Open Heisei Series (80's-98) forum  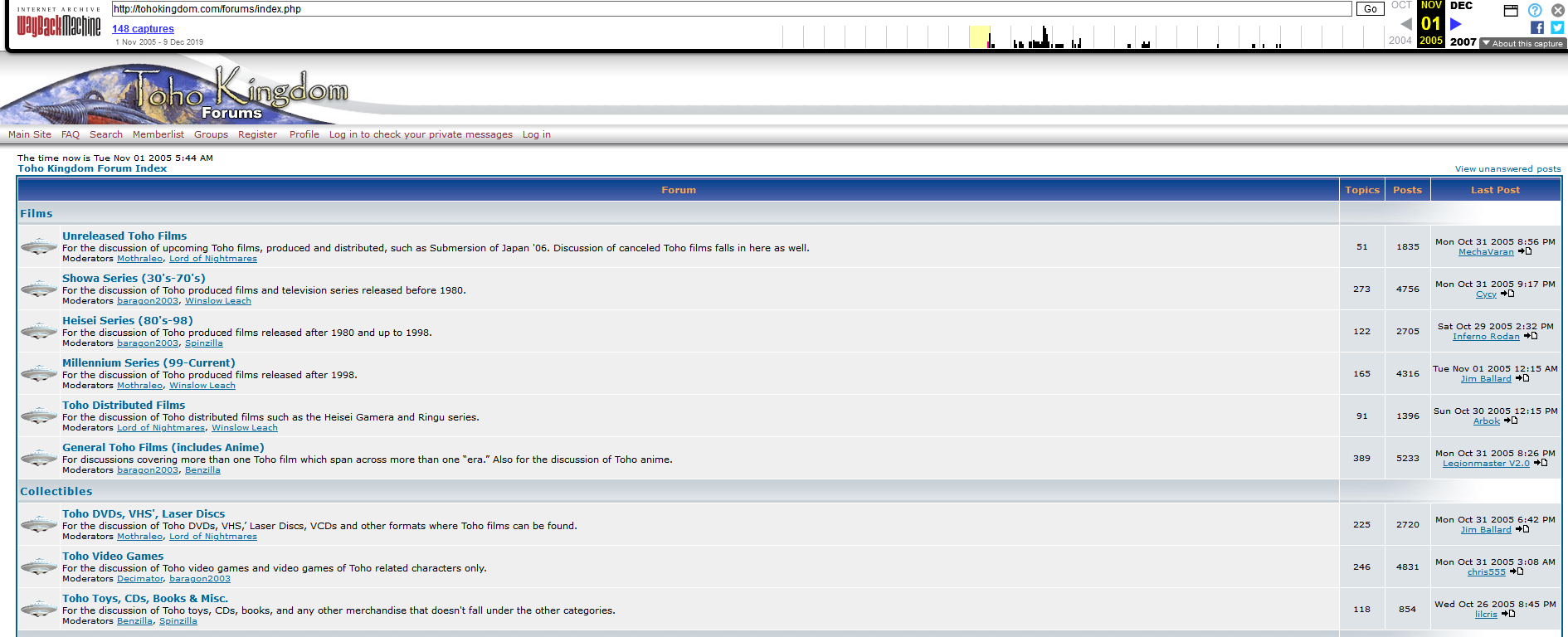point(128,321)
